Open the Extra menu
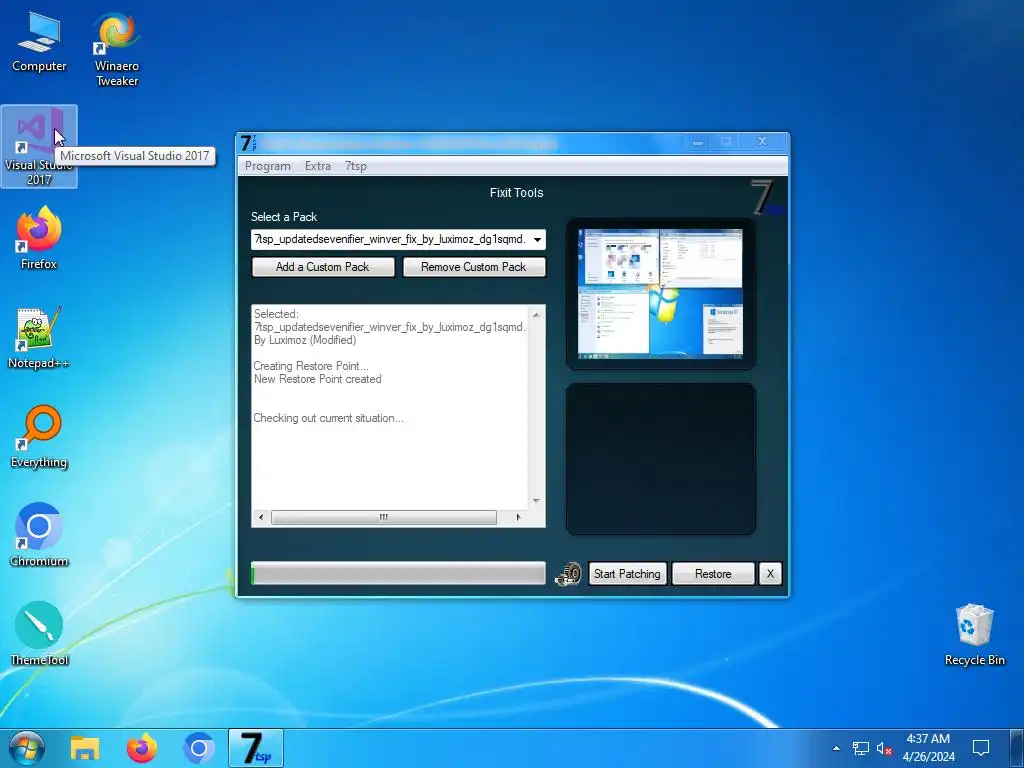Screen dimensions: 1024x768 coord(318,166)
